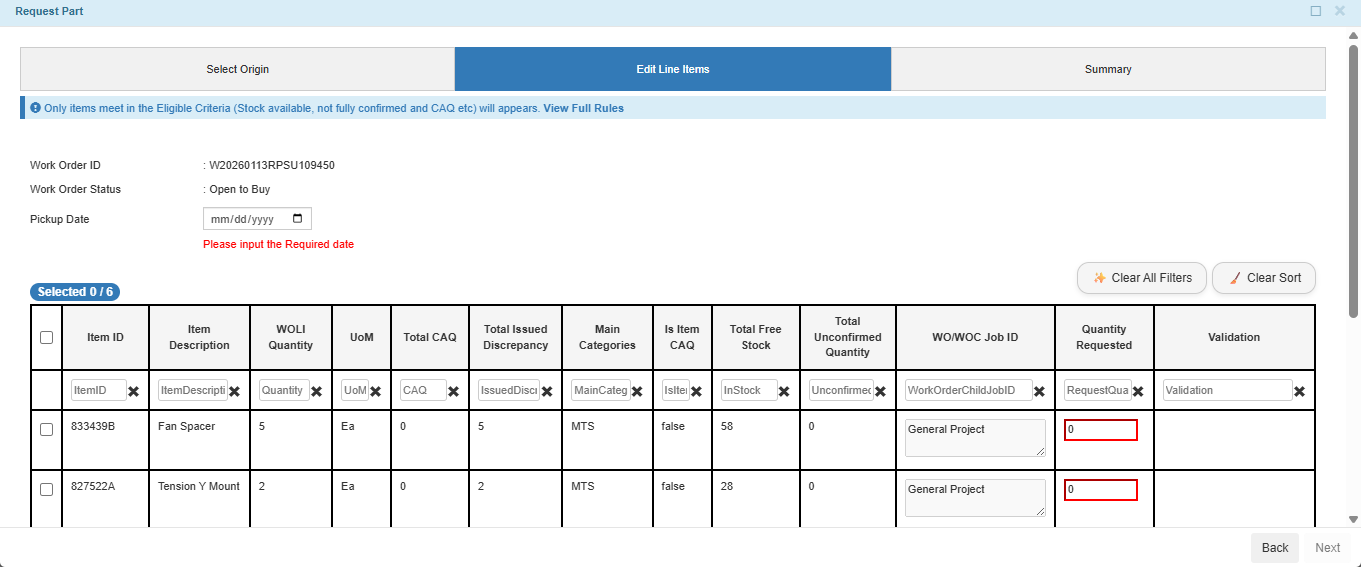Screen dimensions: 1361x567
Task: Go to the Summary step tab
Action: coord(1108,70)
